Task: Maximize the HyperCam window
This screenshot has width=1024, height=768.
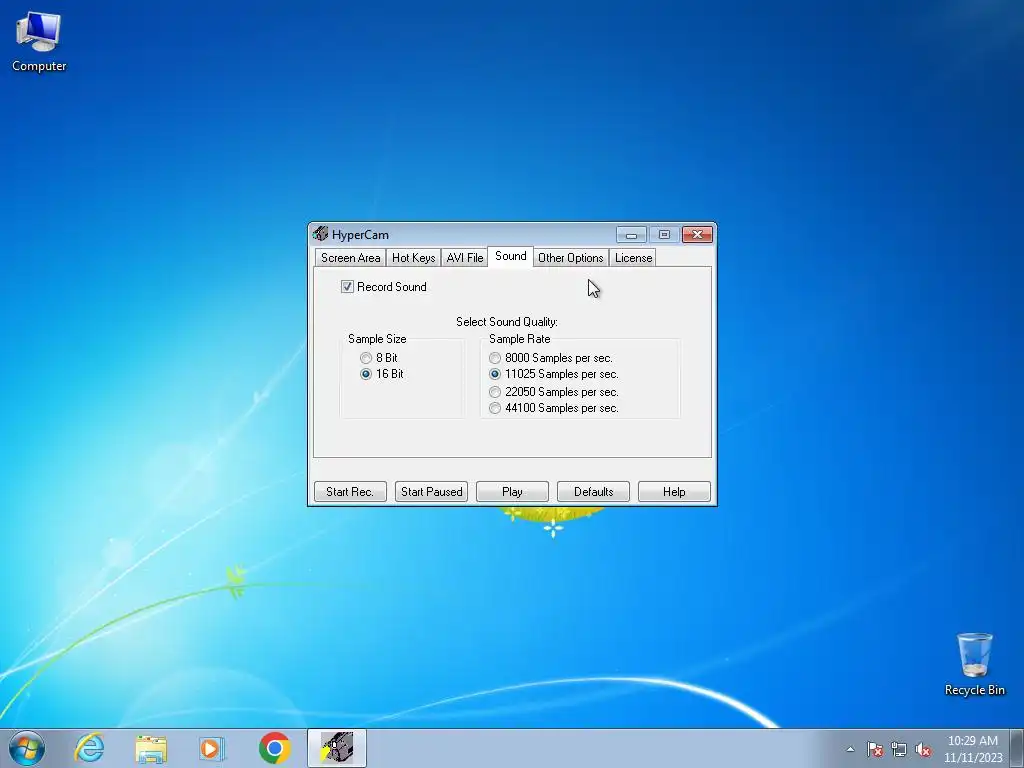Action: click(x=664, y=234)
